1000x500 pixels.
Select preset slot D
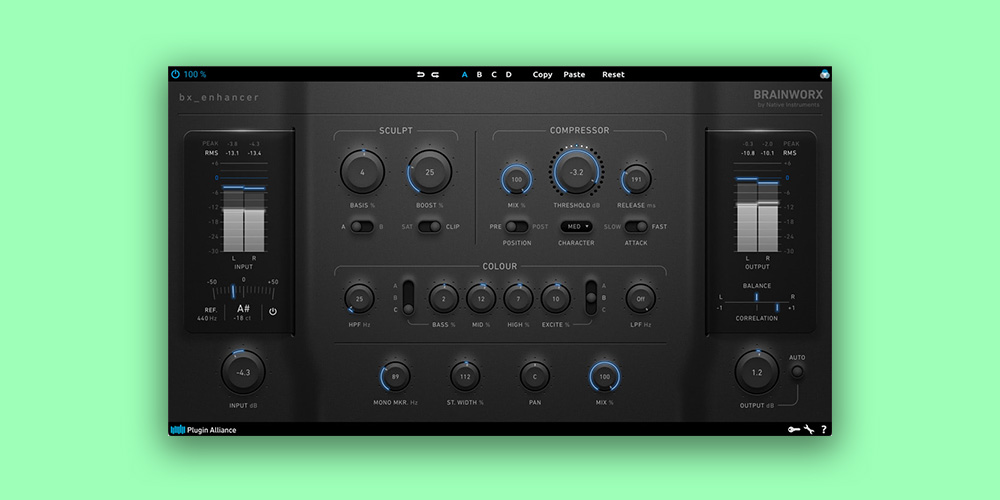pos(509,74)
